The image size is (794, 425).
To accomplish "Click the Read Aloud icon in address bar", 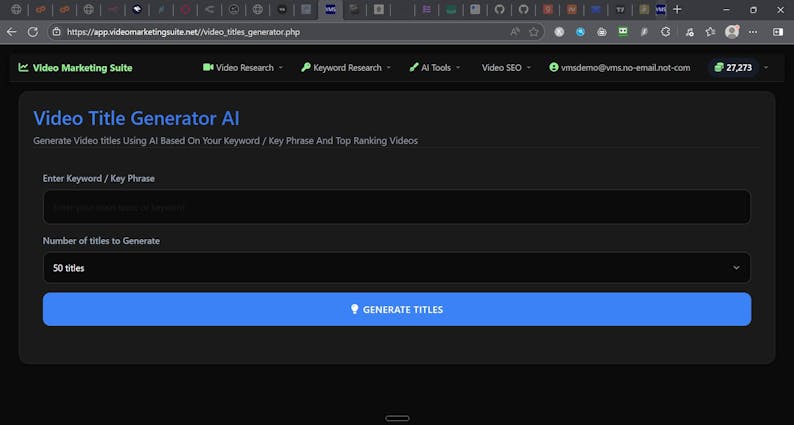I will coord(515,31).
